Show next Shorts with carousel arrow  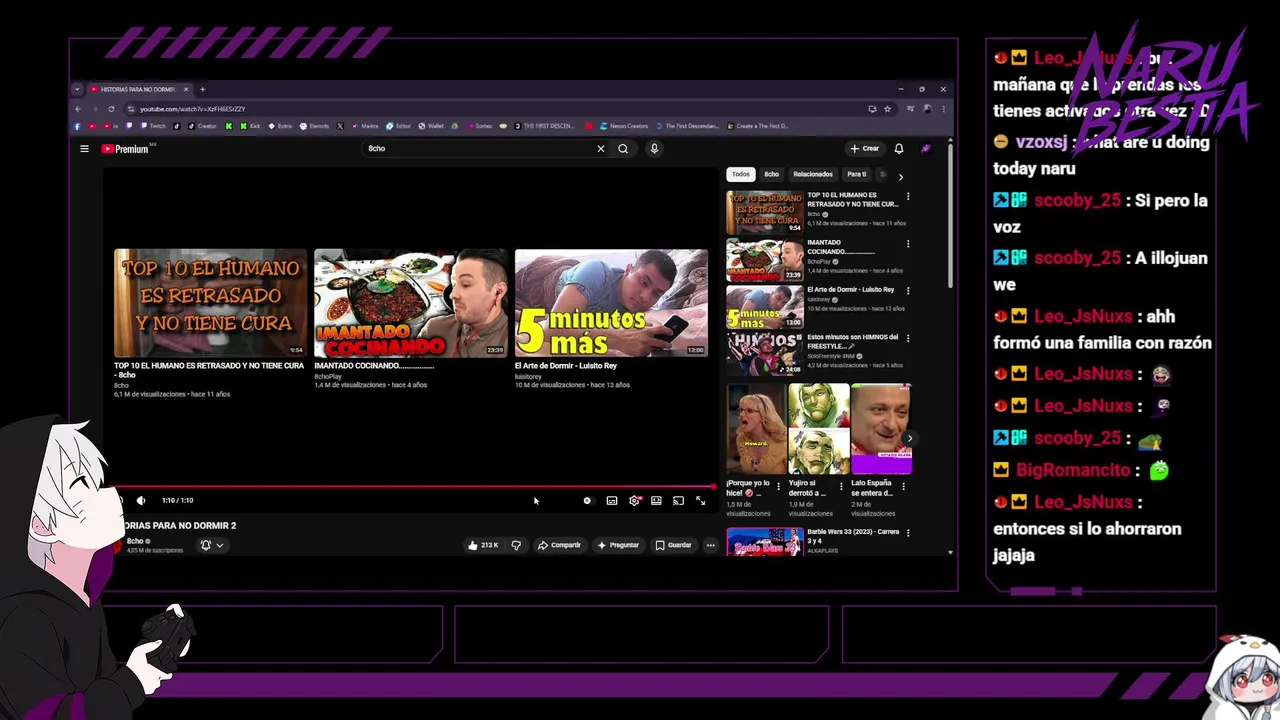pyautogui.click(x=909, y=438)
